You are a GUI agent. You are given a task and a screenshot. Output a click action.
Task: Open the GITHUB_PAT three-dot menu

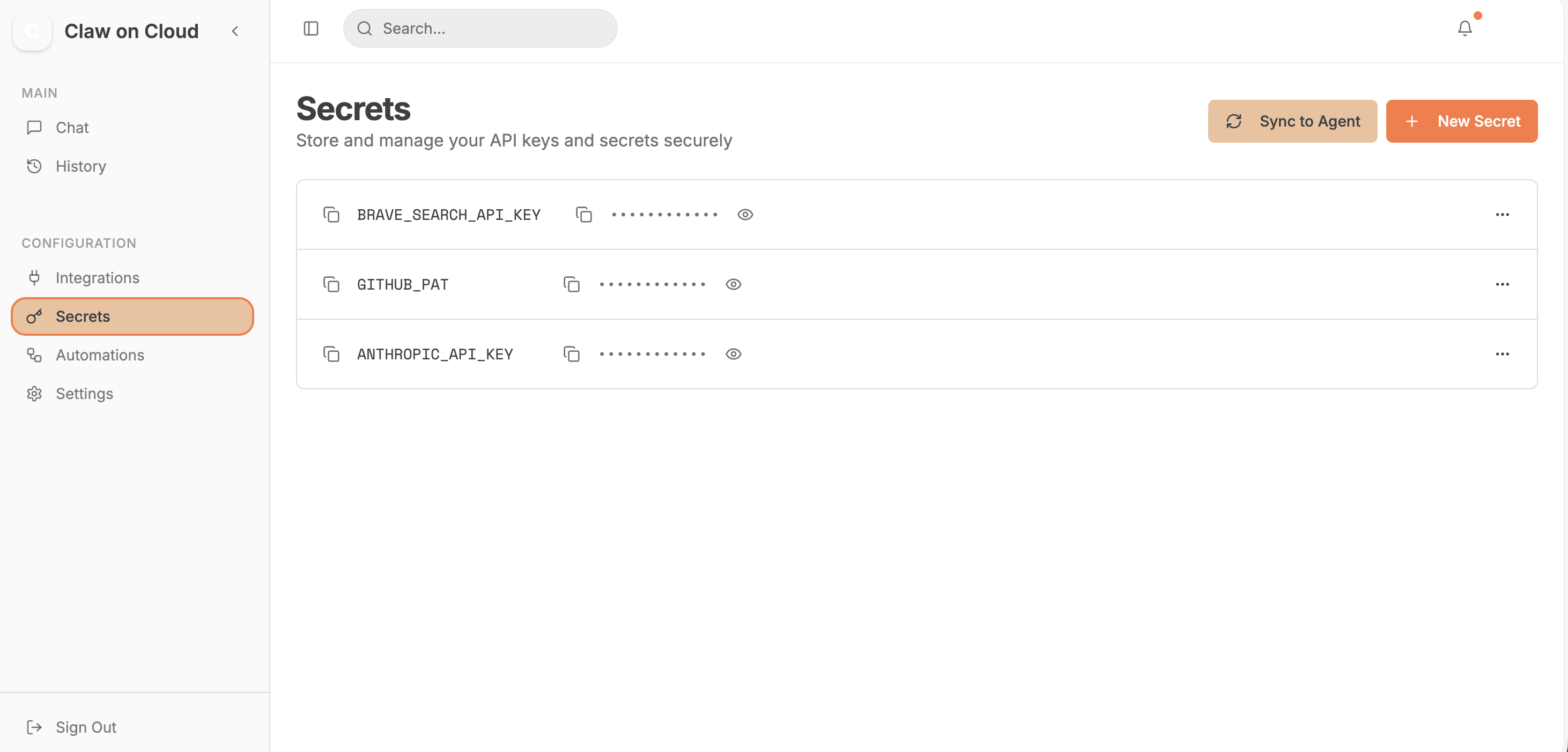pos(1502,284)
